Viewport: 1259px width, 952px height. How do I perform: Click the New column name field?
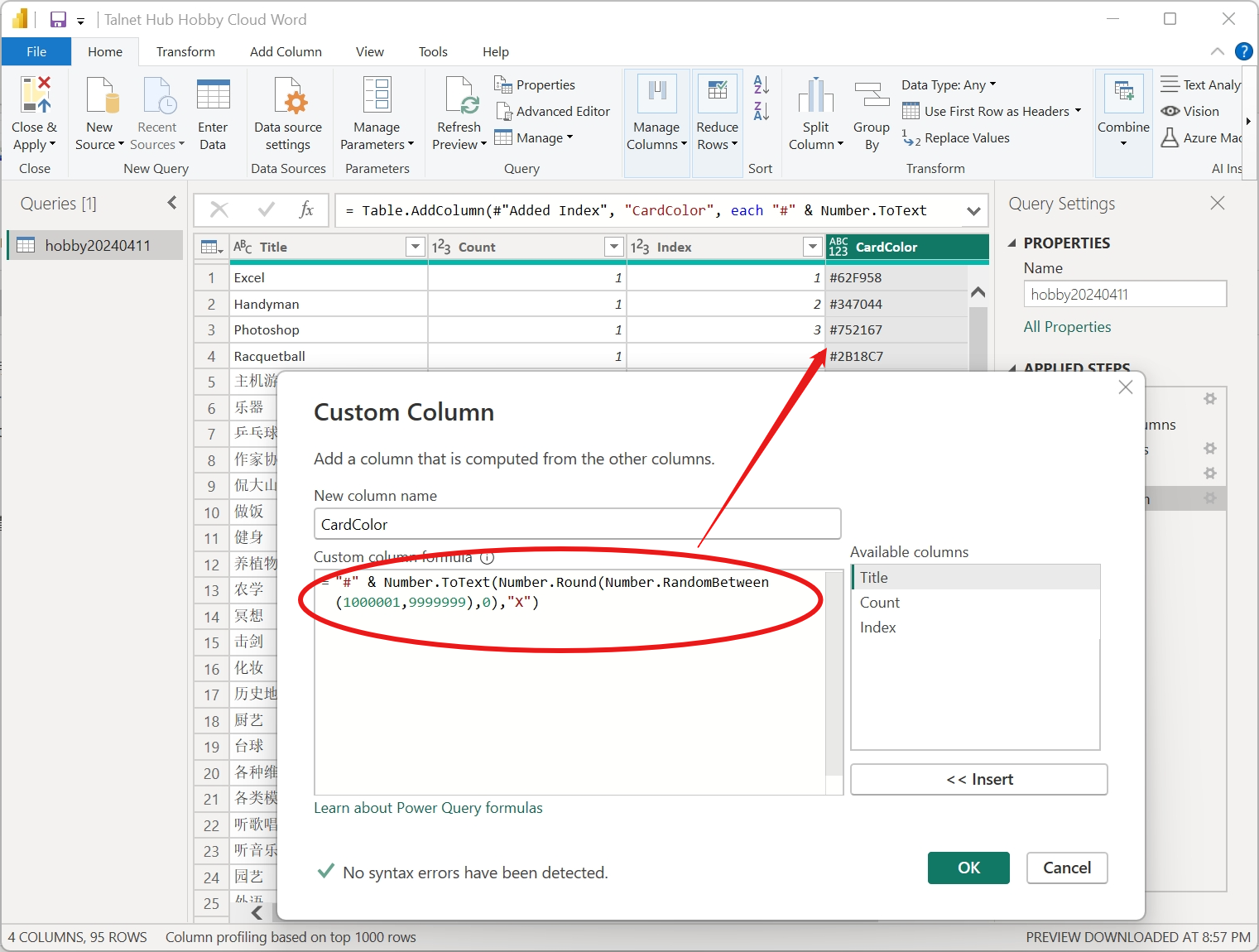pyautogui.click(x=577, y=524)
